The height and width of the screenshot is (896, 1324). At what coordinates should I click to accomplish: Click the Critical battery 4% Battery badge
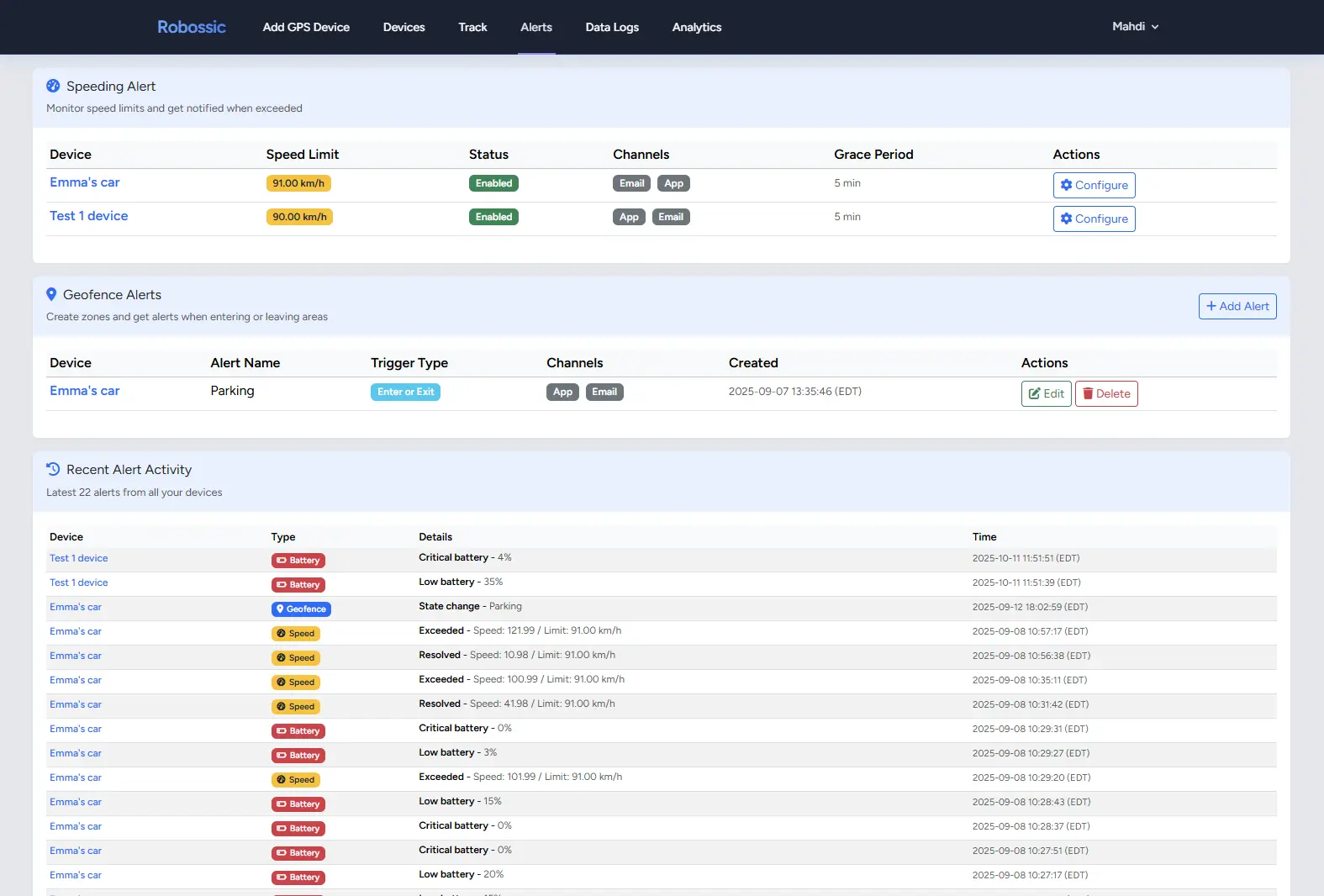[x=298, y=561]
